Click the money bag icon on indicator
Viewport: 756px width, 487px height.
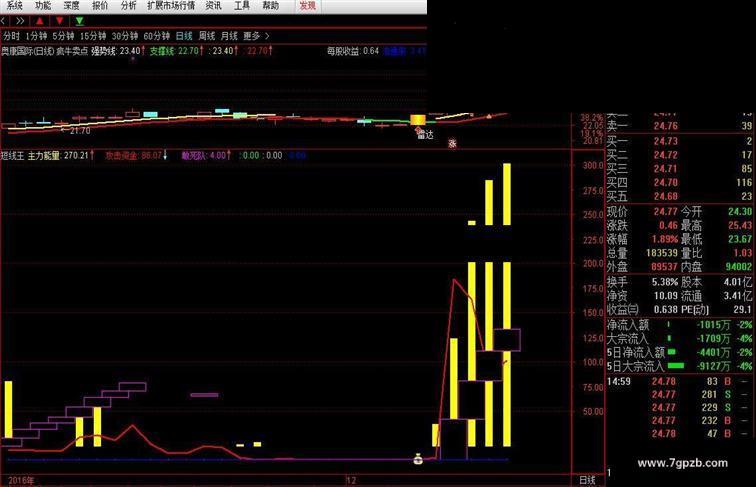click(x=418, y=459)
